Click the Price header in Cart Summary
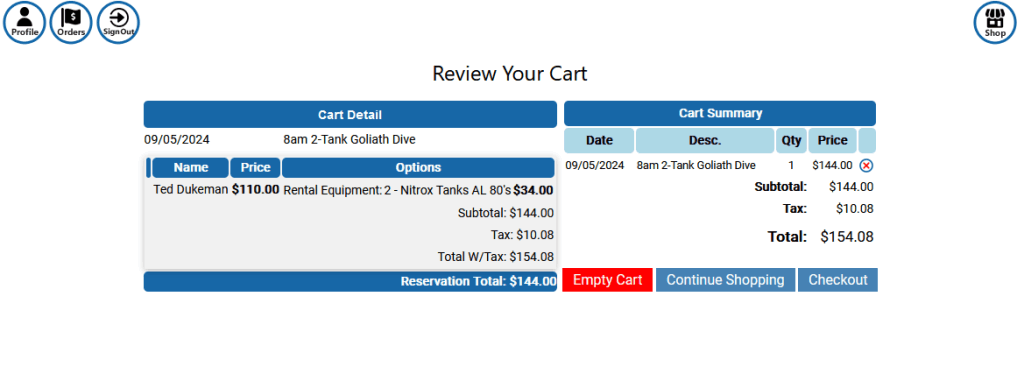This screenshot has height=381, width=1017. (x=832, y=140)
